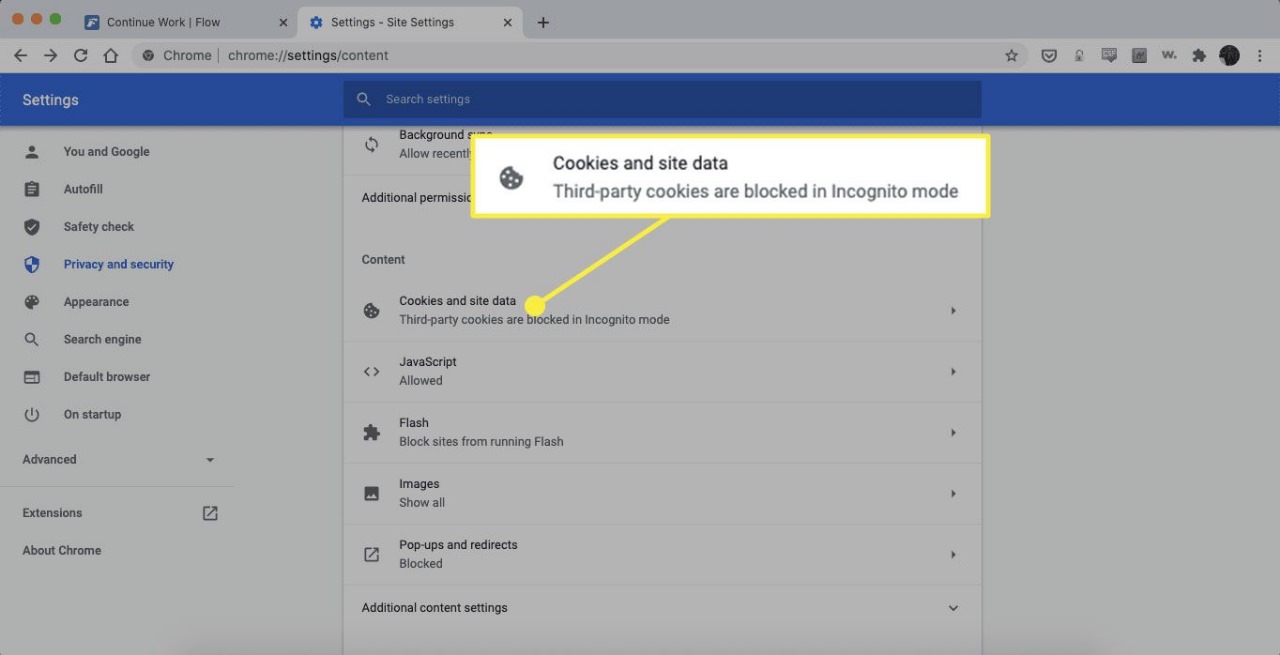1280x655 pixels.
Task: Open Default browser settings
Action: point(107,377)
